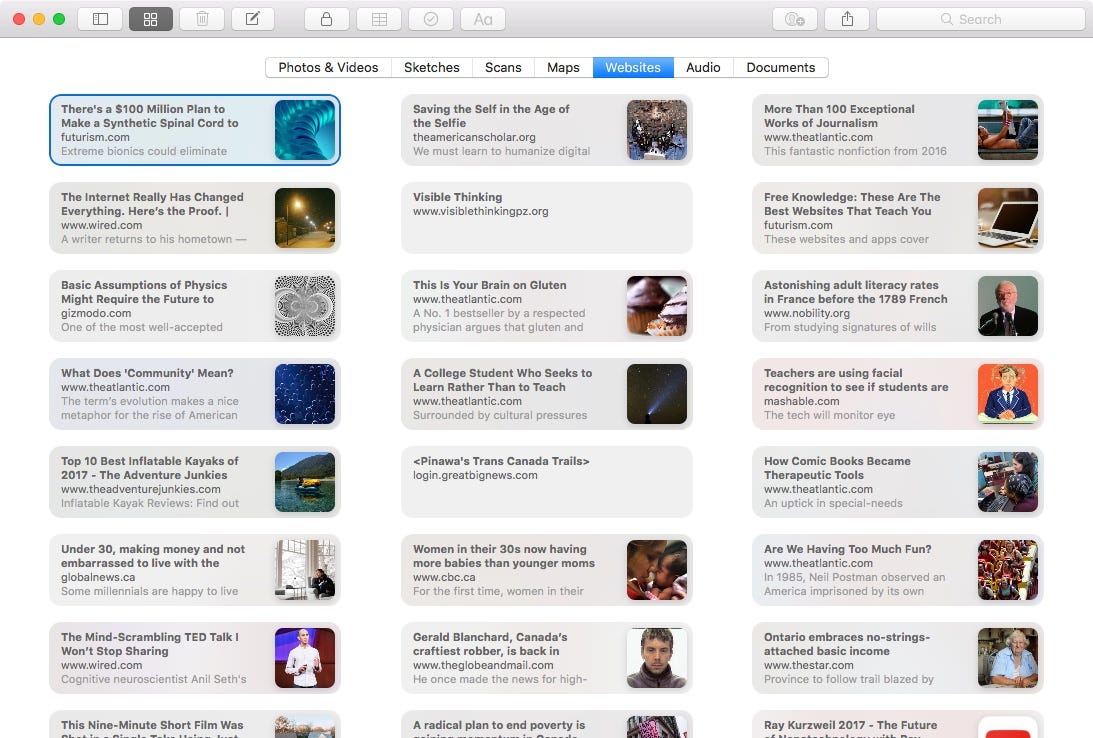
Task: Open Basic Assumptions of Physics gizmodo link
Action: [x=195, y=306]
